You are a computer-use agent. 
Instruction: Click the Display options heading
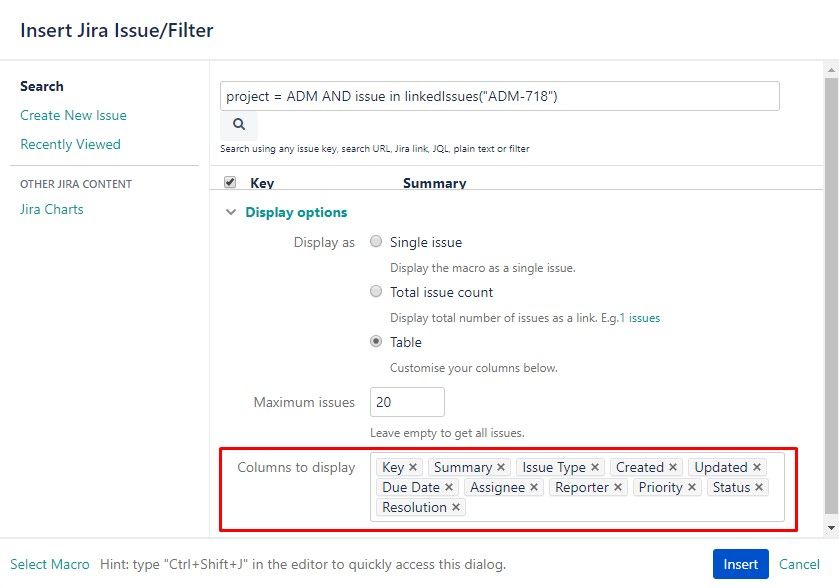click(296, 212)
